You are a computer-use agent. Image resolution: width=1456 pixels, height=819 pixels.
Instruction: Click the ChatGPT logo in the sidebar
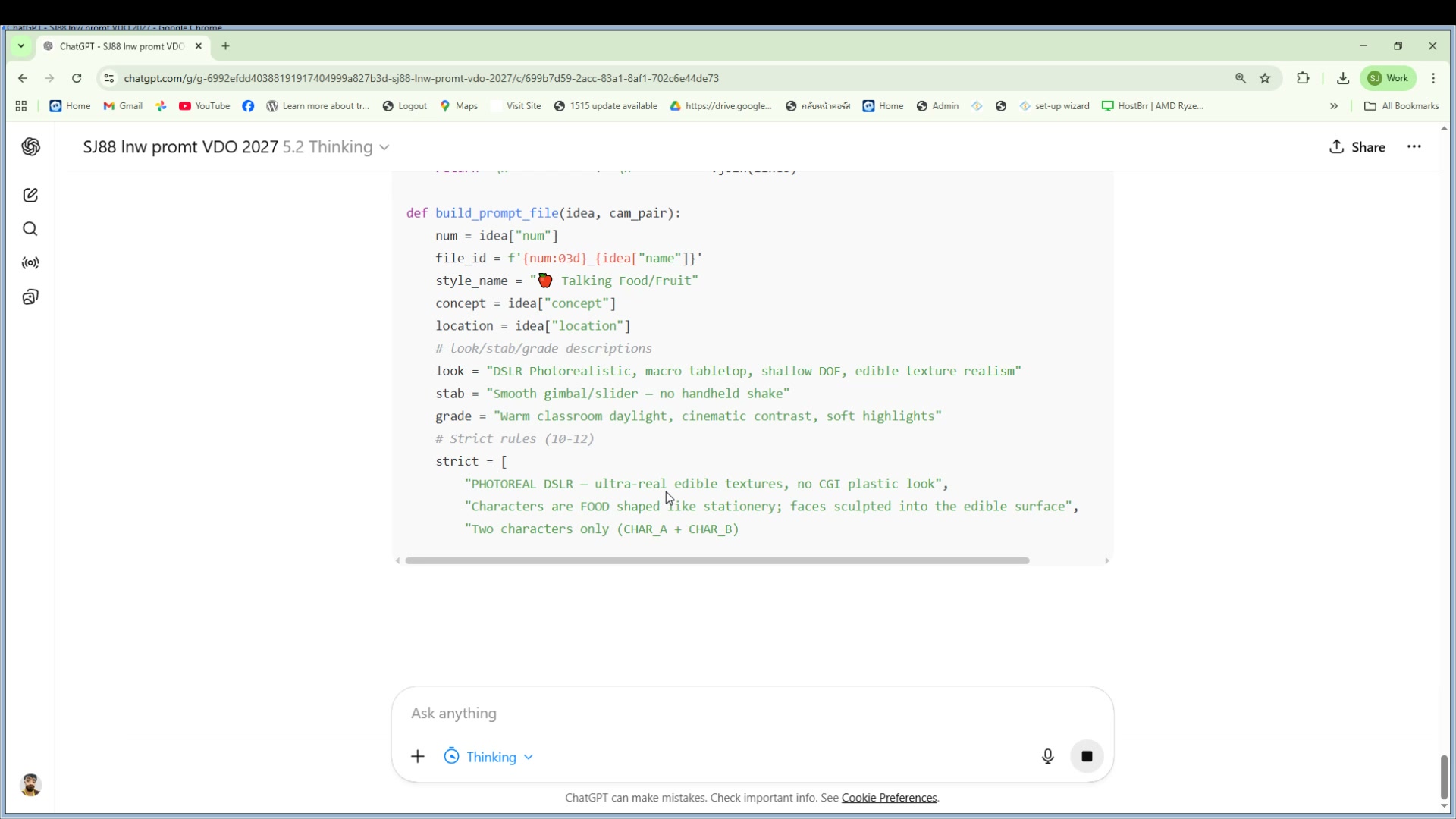click(x=30, y=147)
